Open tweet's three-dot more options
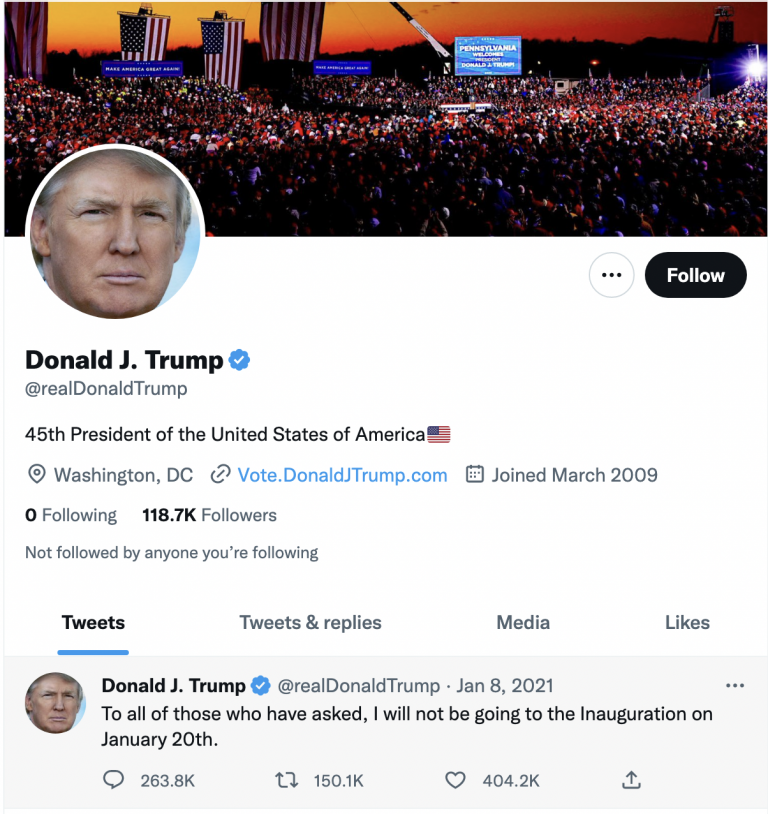 coord(735,686)
